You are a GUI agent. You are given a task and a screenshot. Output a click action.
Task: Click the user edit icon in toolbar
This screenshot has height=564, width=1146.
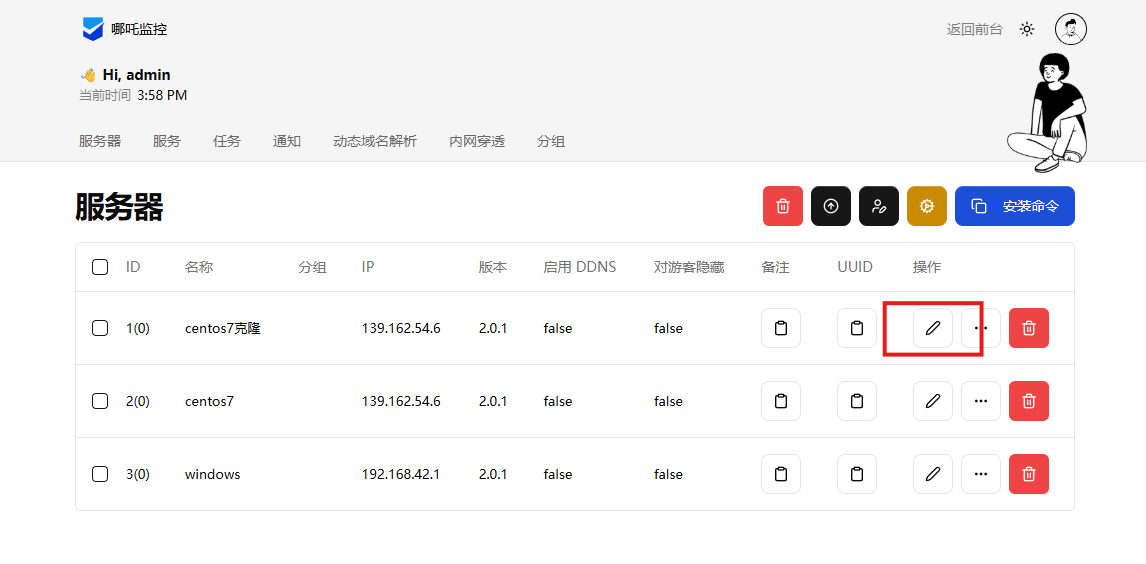(879, 206)
